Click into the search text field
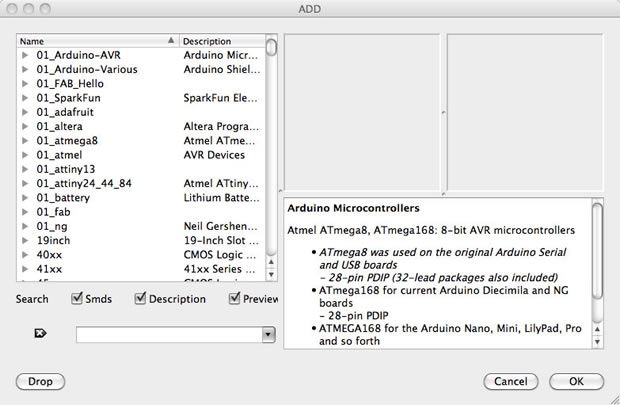620x405 pixels. point(168,335)
